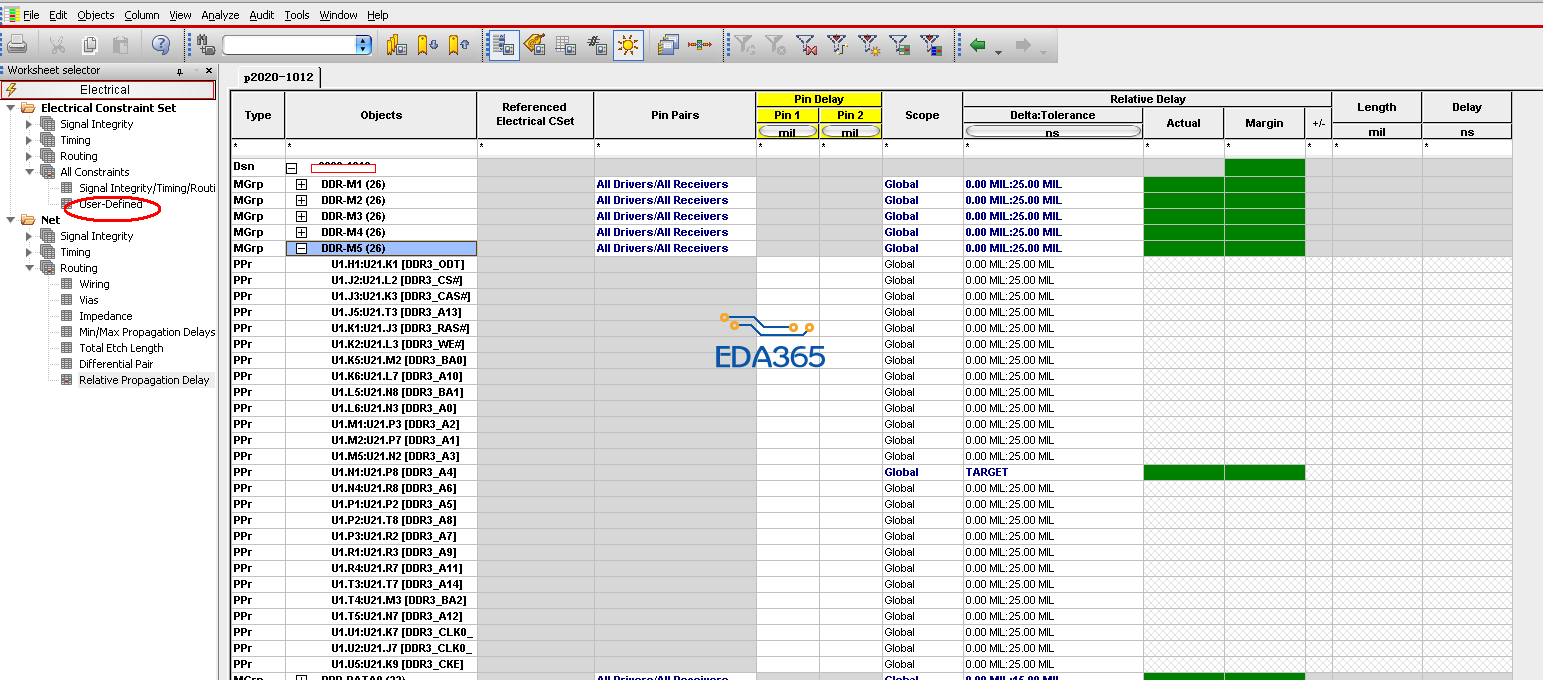Click the Print icon in the toolbar
Image resolution: width=1543 pixels, height=680 pixels.
click(17, 45)
